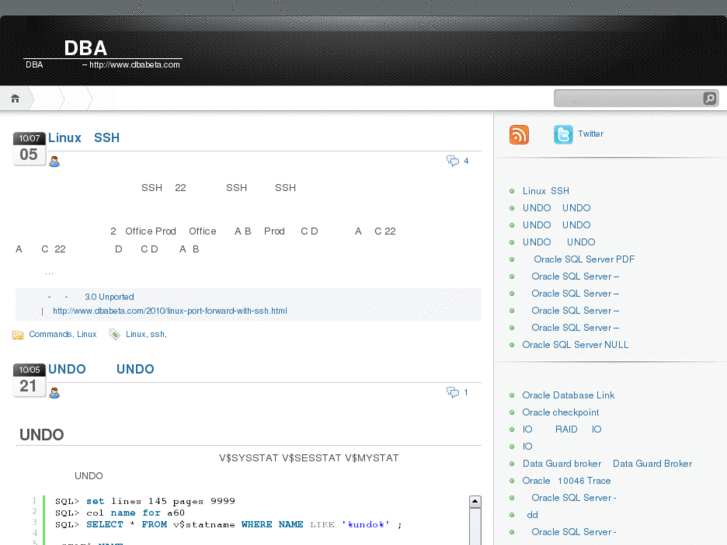Open the linux-port-forward-with-ssh.html permalink
This screenshot has height=545, width=727.
pyautogui.click(x=170, y=311)
